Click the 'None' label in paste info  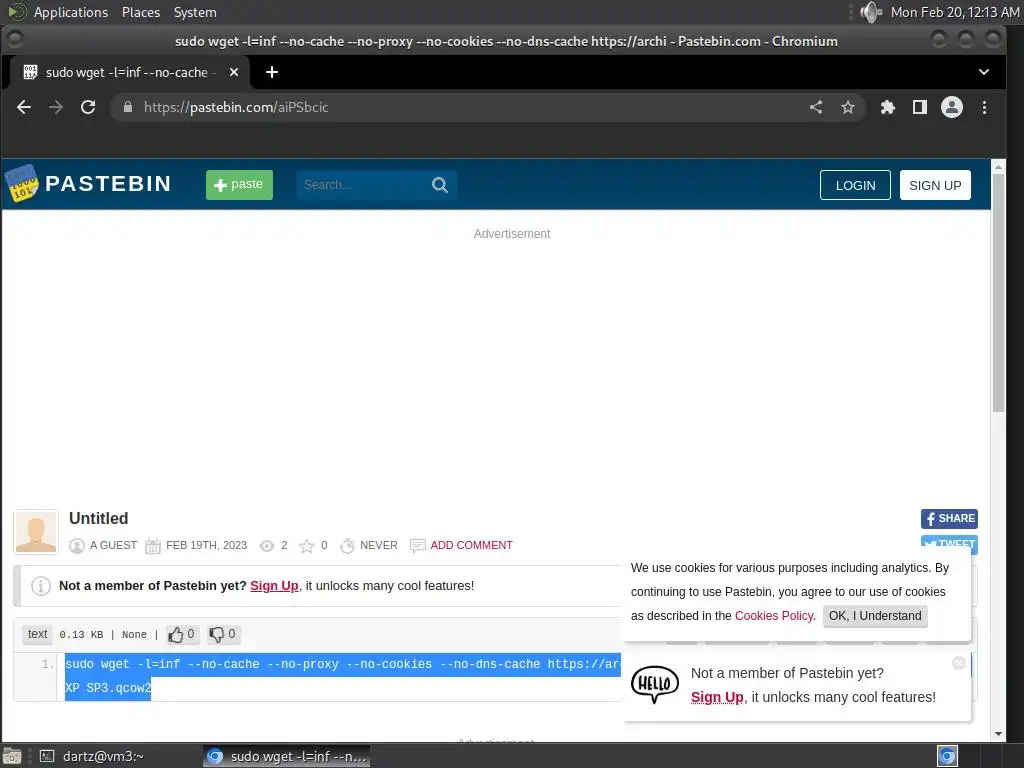[x=134, y=635]
